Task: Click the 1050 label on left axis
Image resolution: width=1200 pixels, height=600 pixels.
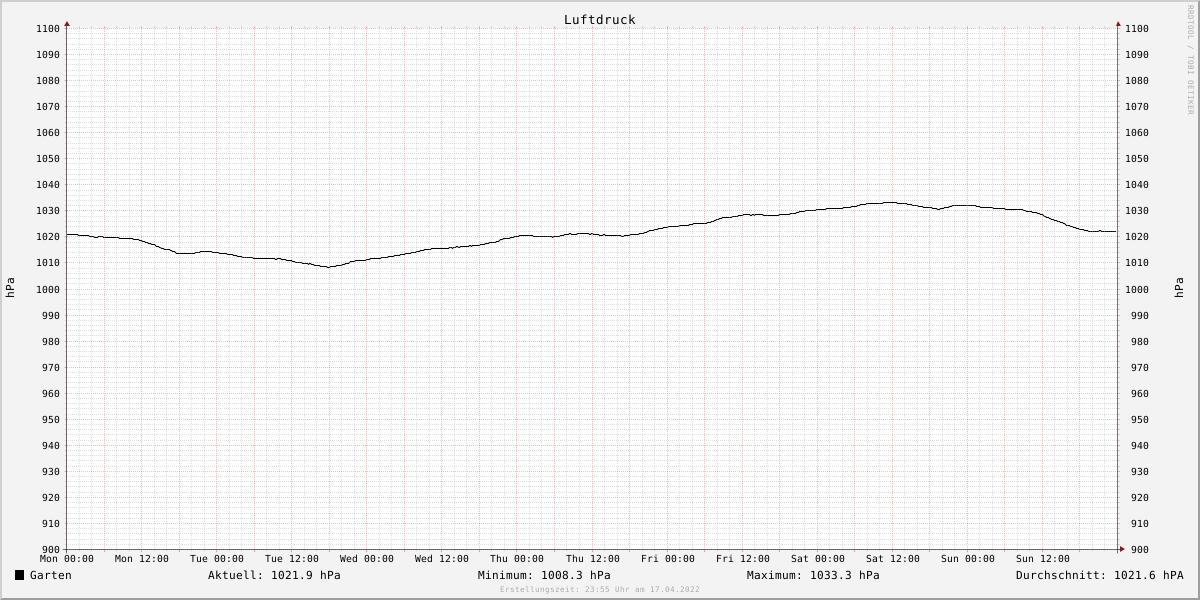Action: (48, 159)
